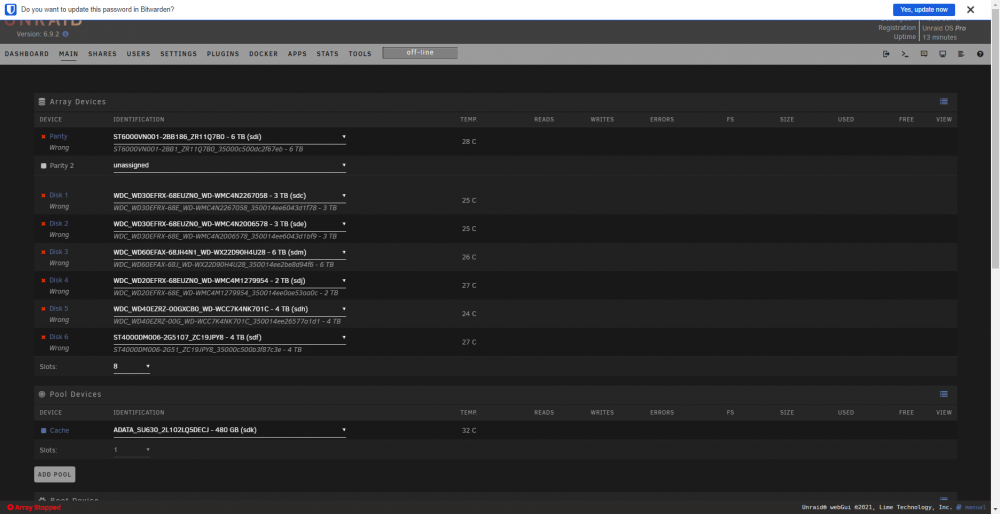The image size is (1000, 514).
Task: Go to the Dashboard tab
Action: (27, 54)
